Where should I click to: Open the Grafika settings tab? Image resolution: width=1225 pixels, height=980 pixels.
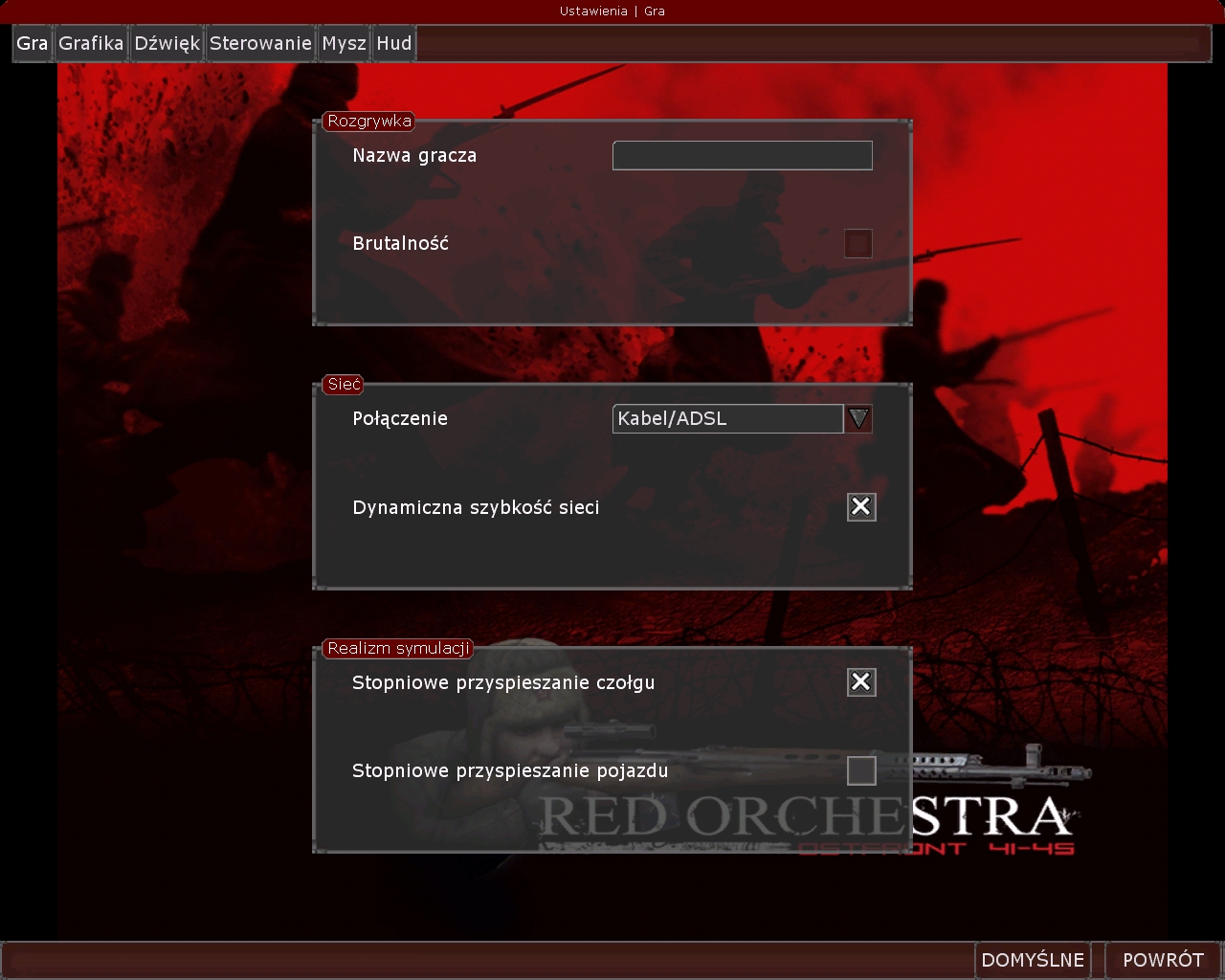[91, 43]
